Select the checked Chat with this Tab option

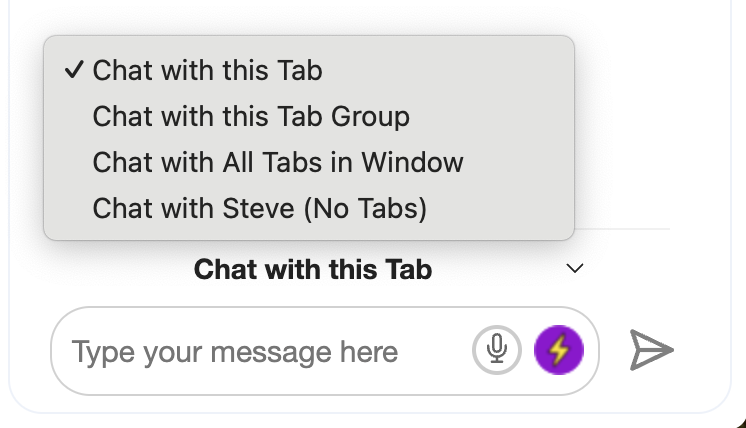coord(207,70)
